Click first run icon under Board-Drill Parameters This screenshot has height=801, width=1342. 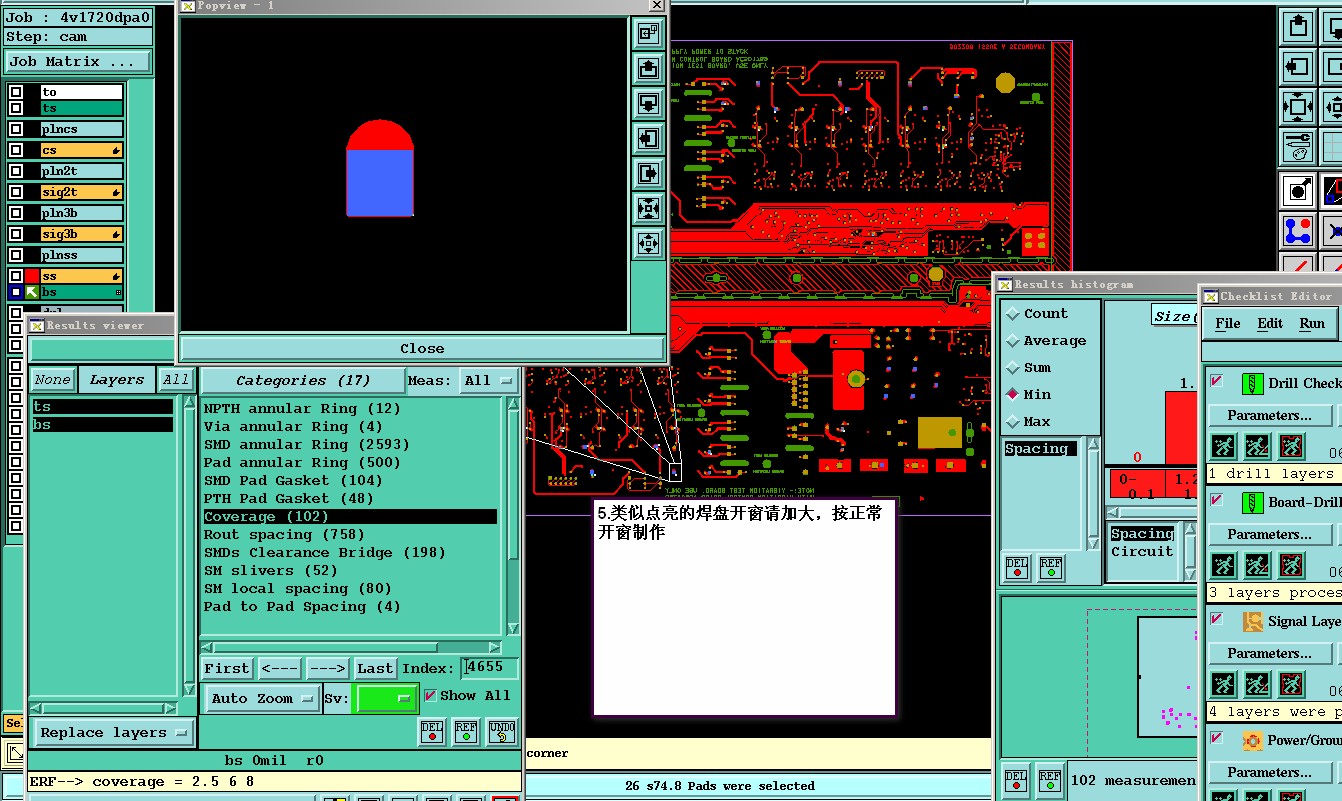point(1223,564)
